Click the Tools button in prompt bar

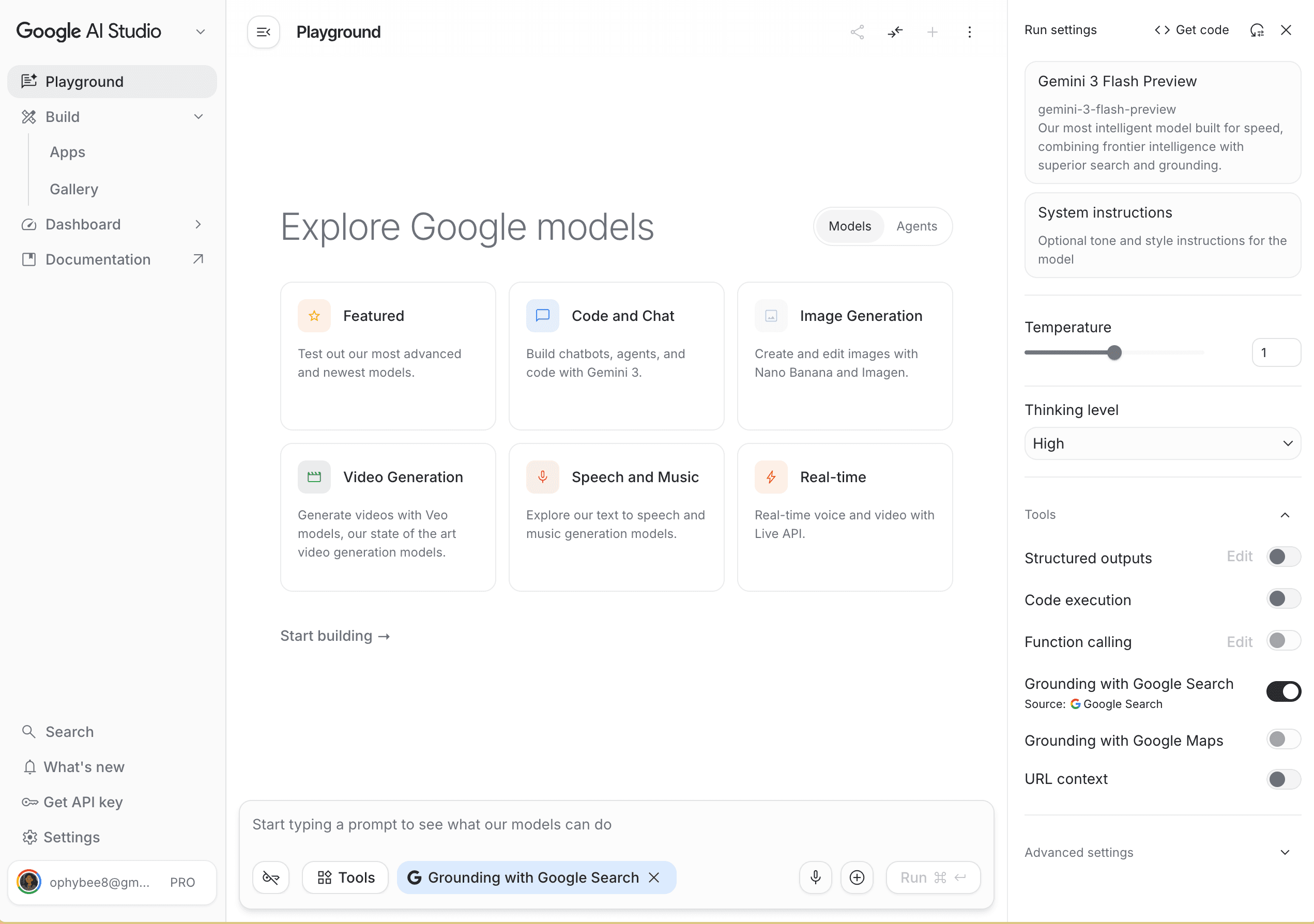[x=345, y=877]
